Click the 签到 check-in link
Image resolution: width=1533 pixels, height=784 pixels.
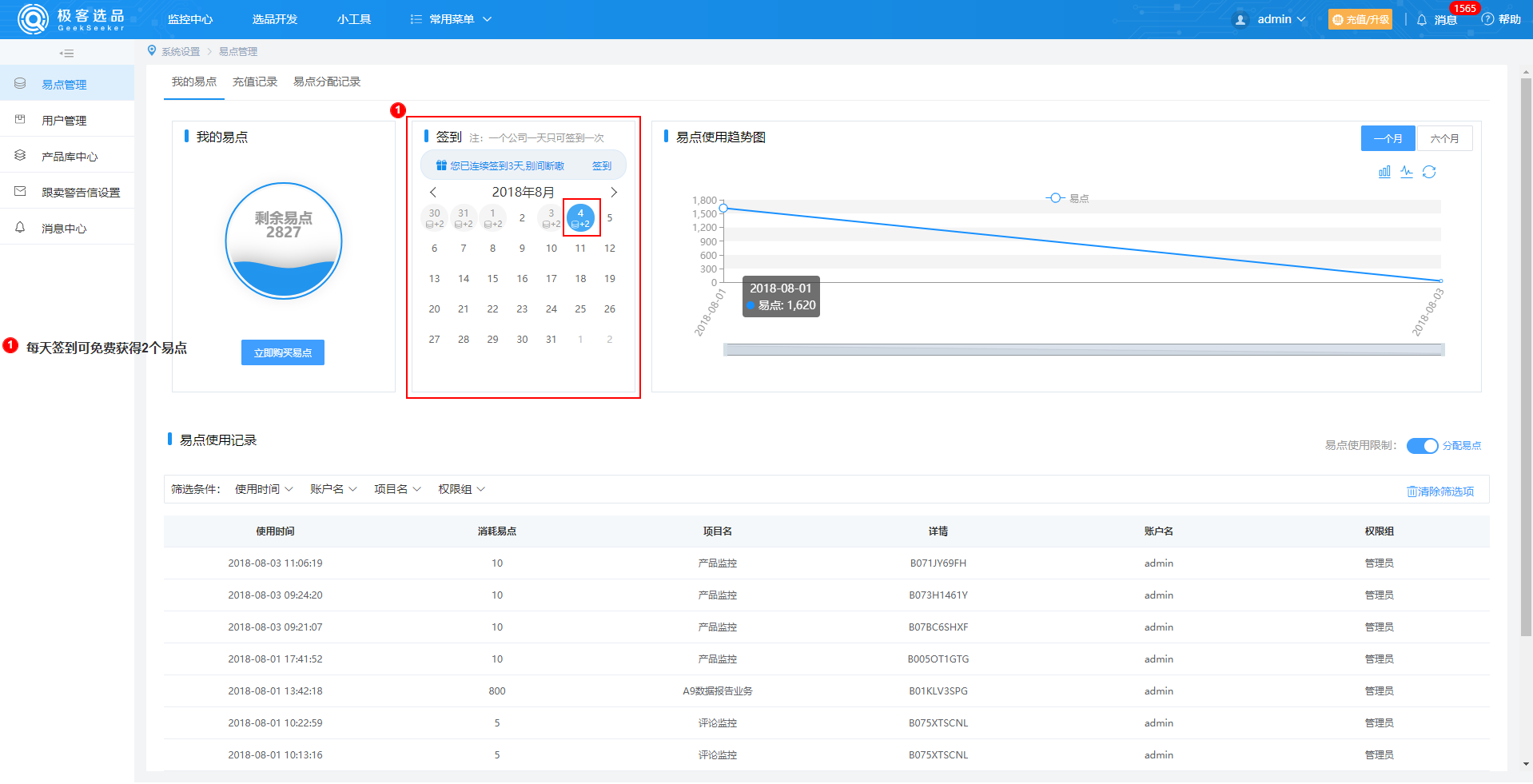602,165
